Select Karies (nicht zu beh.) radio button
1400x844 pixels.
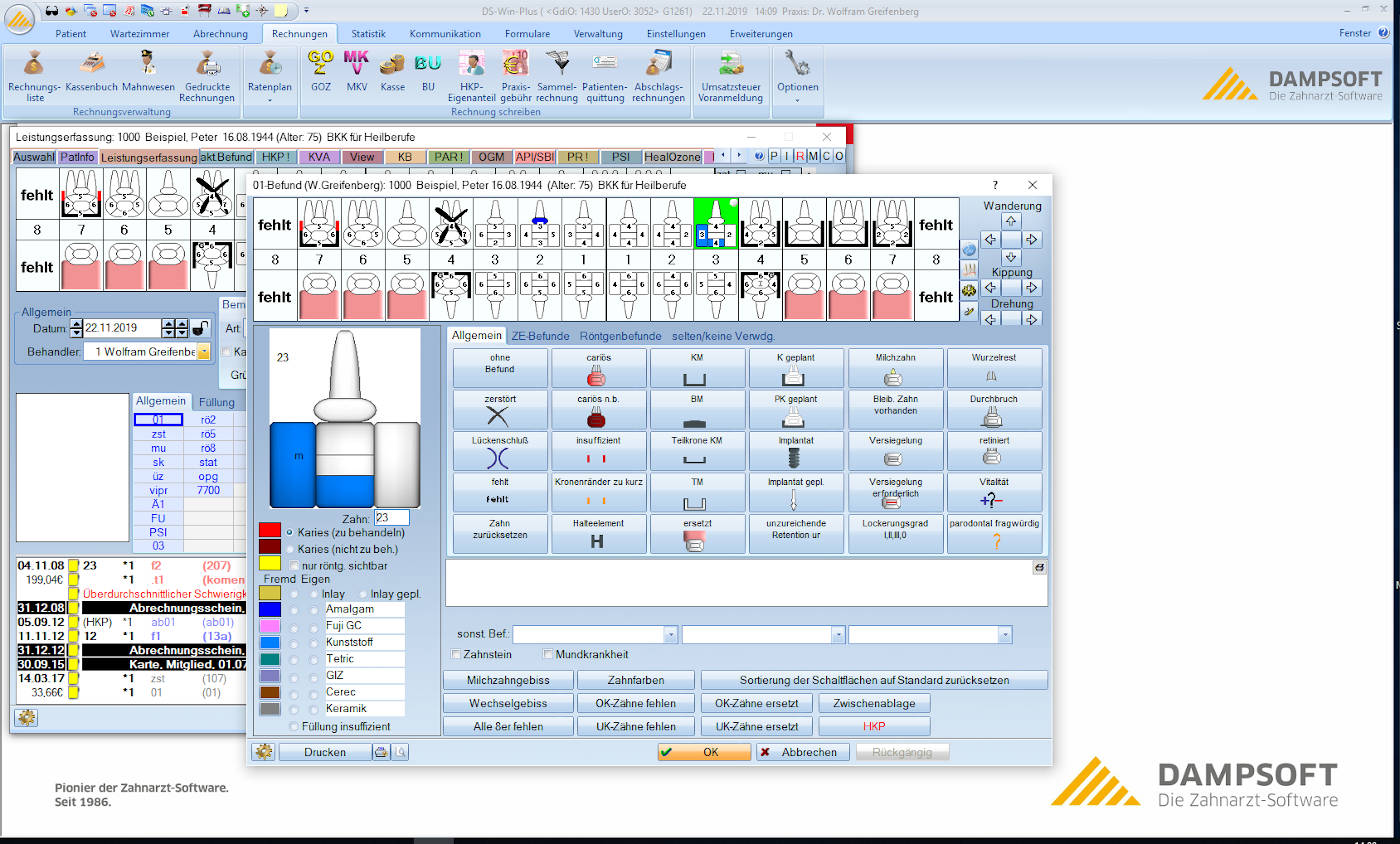(x=291, y=549)
